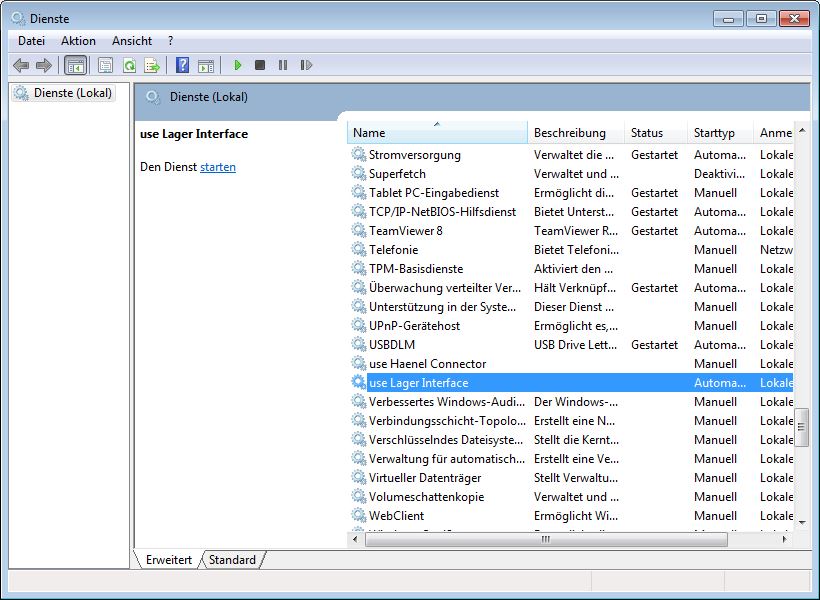Sort by the Status column header
Image resolution: width=820 pixels, height=600 pixels.
(656, 133)
